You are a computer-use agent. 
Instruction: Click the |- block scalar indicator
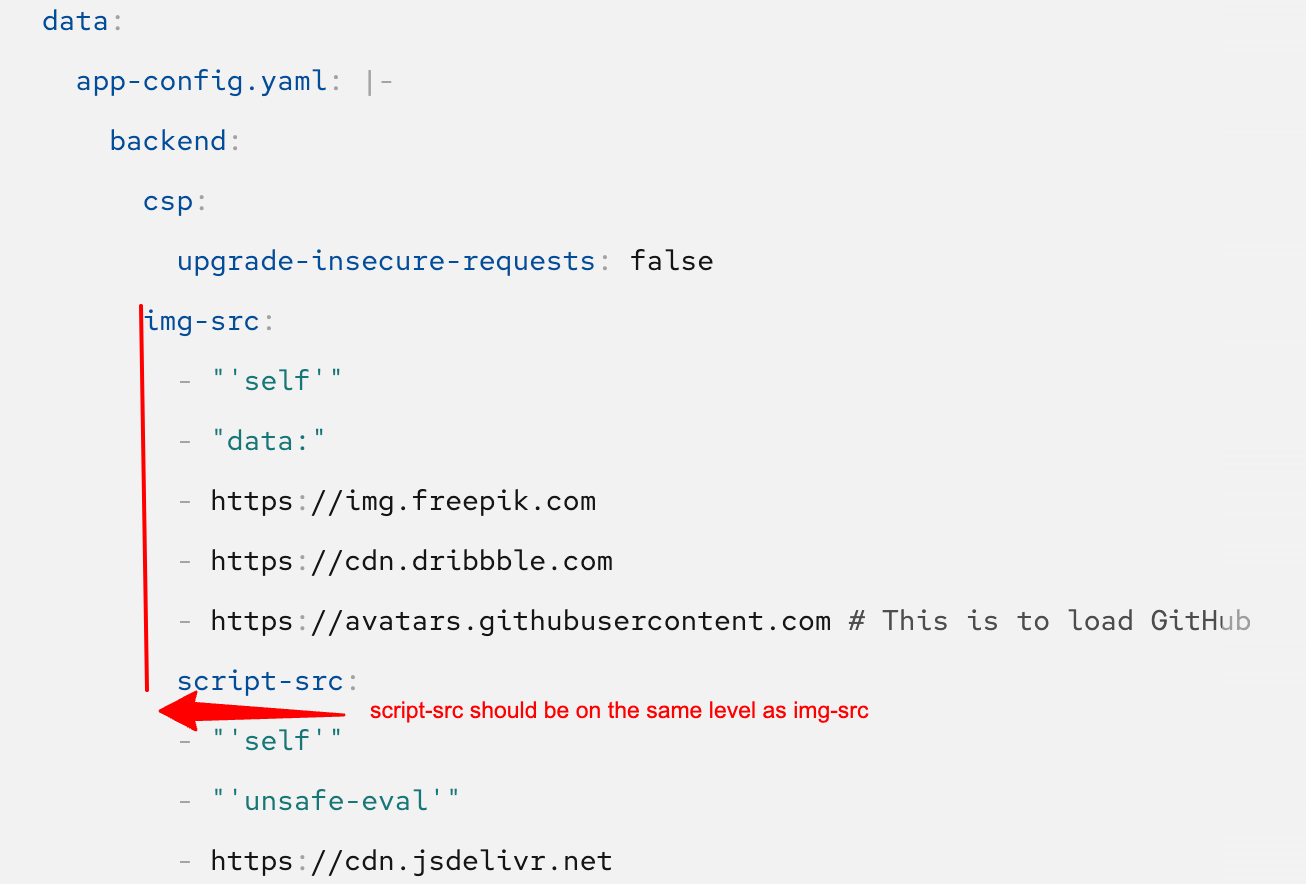(x=380, y=81)
